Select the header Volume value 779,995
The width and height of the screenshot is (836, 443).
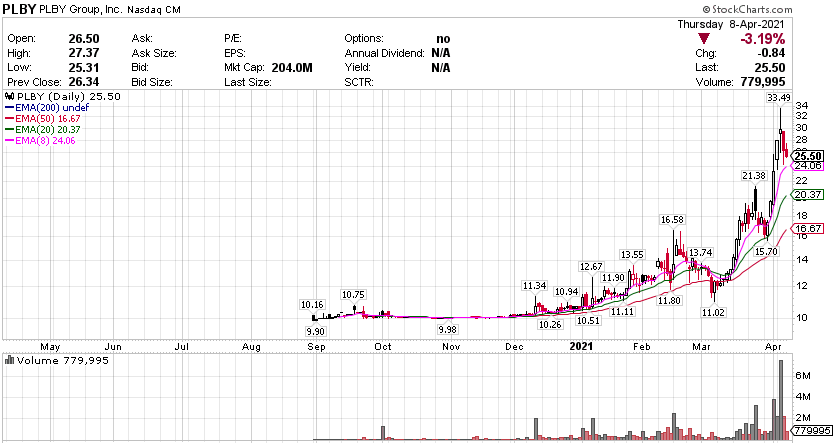(763, 82)
